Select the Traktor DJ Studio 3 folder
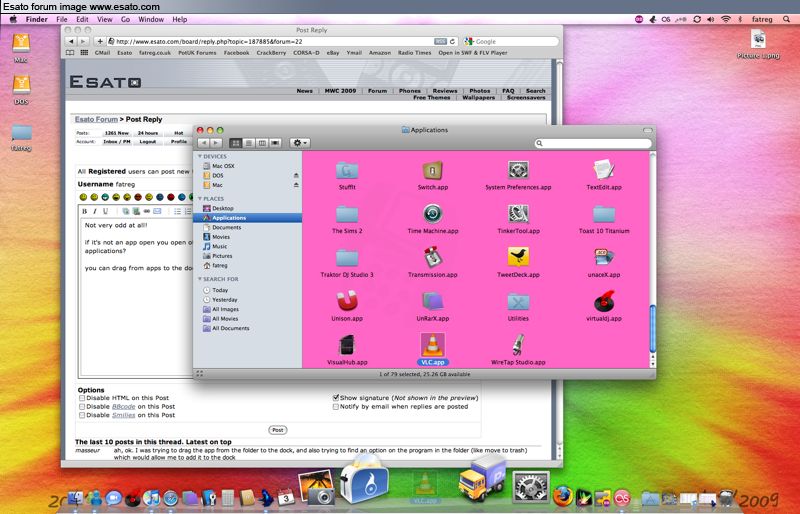The image size is (800, 514). click(x=347, y=258)
